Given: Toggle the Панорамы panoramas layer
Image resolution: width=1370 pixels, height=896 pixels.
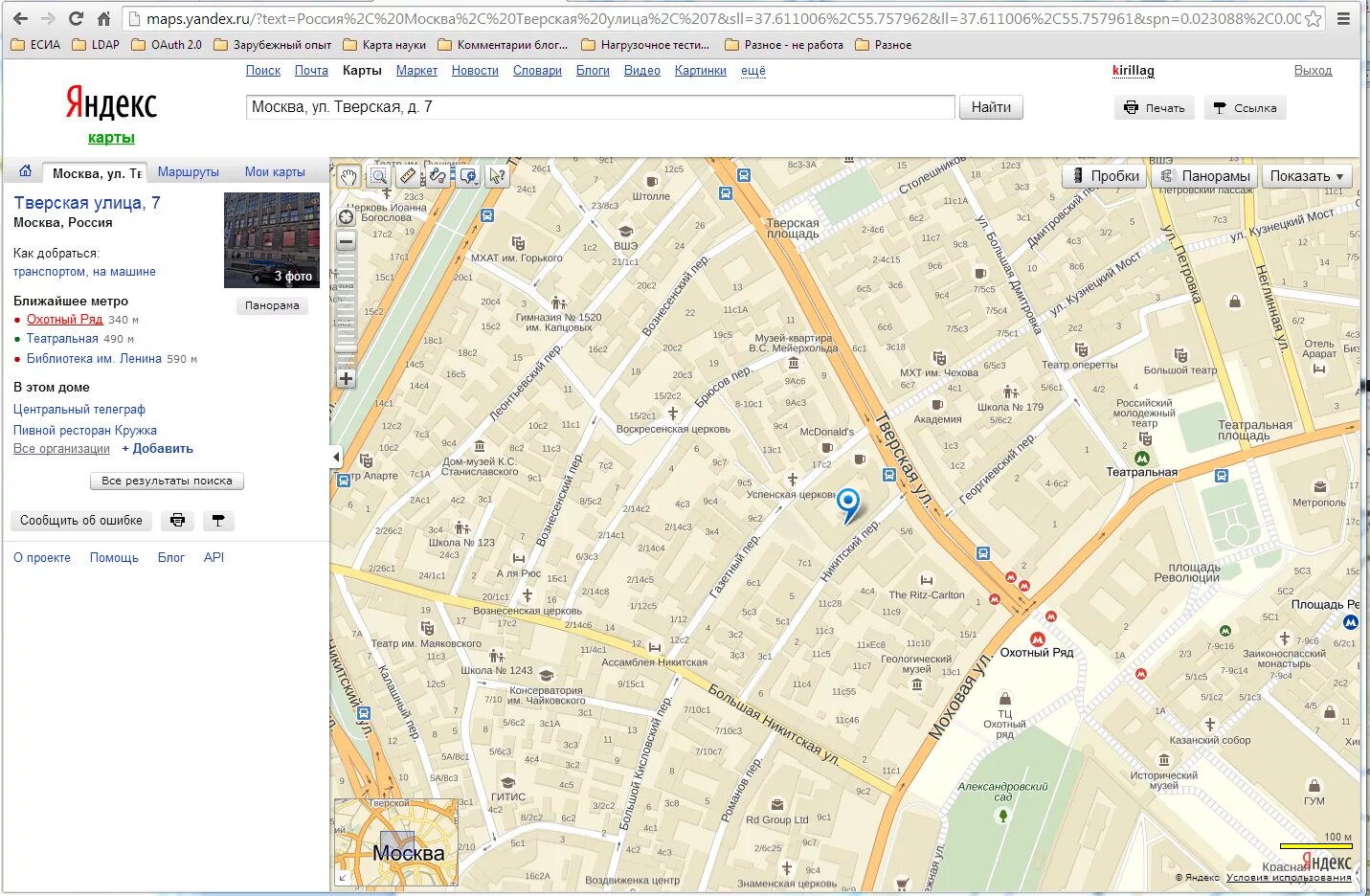Looking at the screenshot, I should click(x=1204, y=176).
